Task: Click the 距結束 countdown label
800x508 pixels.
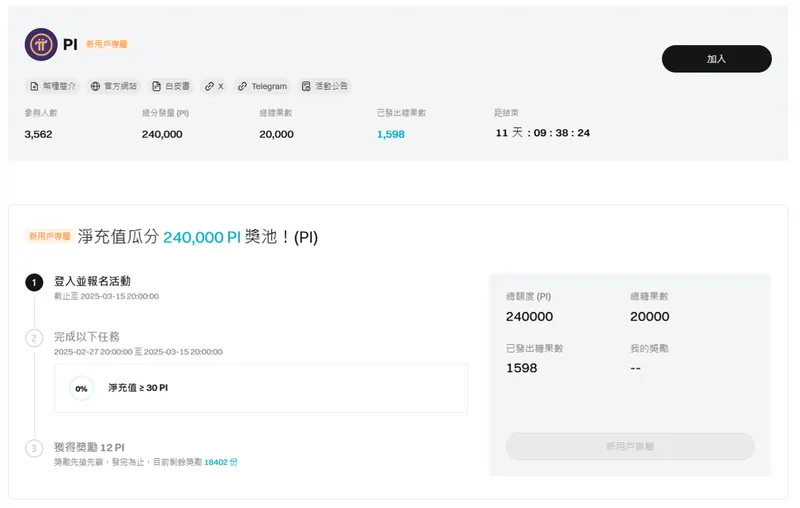Action: [506, 113]
